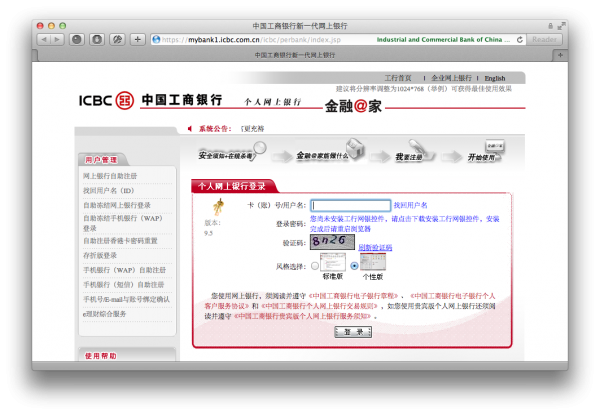The width and height of the screenshot is (600, 415).
Task: Select the 个性版 radio button
Action: tap(354, 265)
